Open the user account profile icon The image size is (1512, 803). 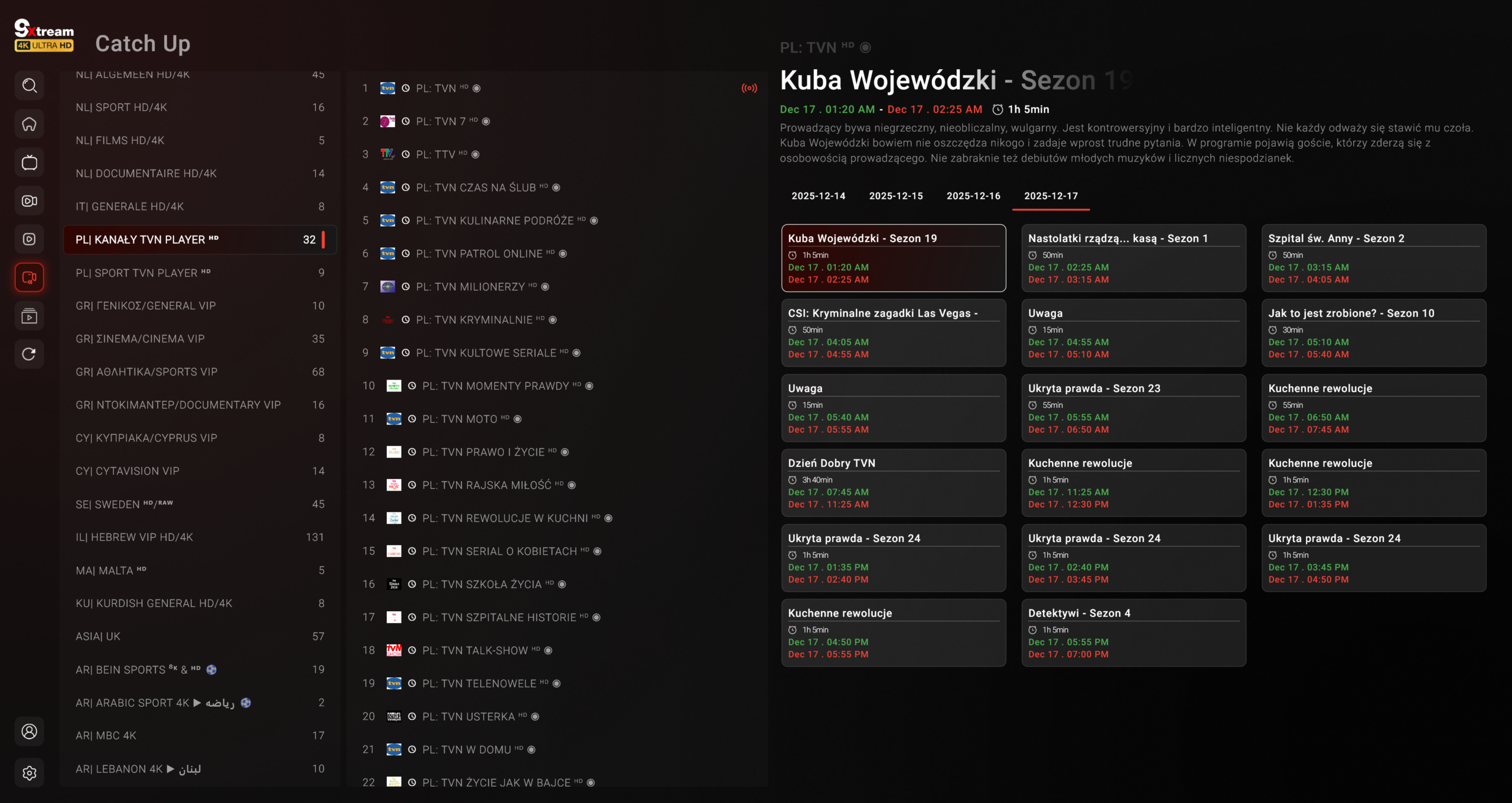pos(30,732)
